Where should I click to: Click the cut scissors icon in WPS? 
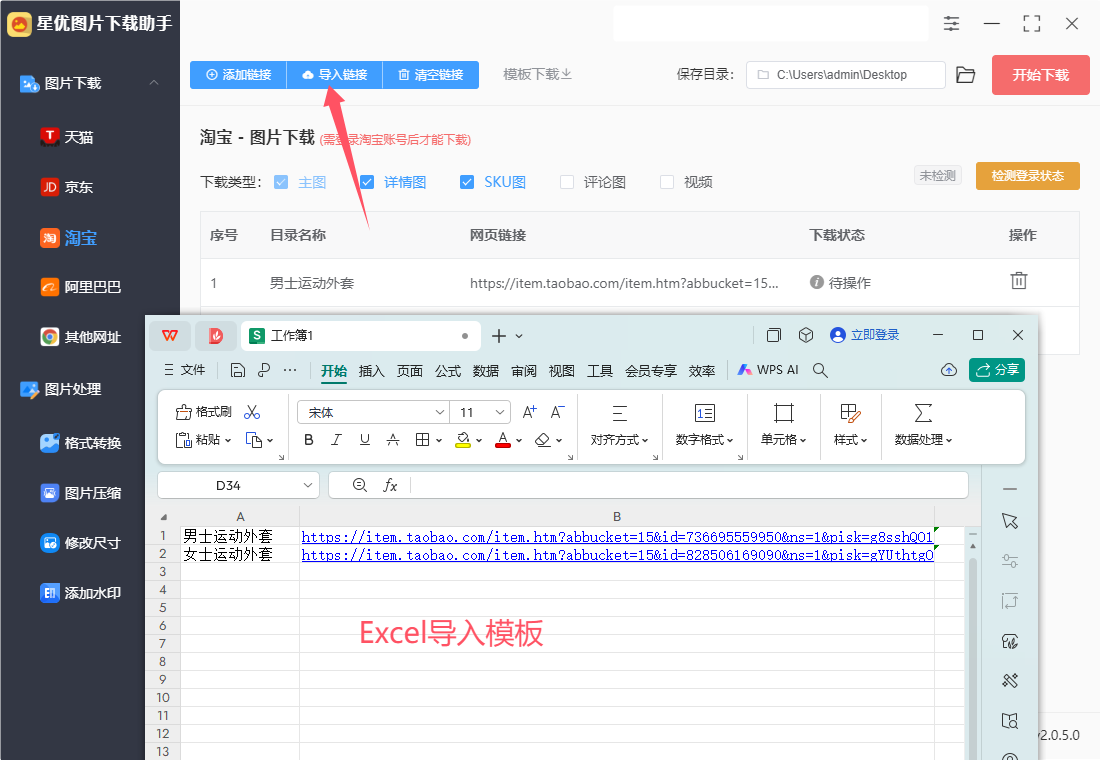pyautogui.click(x=252, y=412)
